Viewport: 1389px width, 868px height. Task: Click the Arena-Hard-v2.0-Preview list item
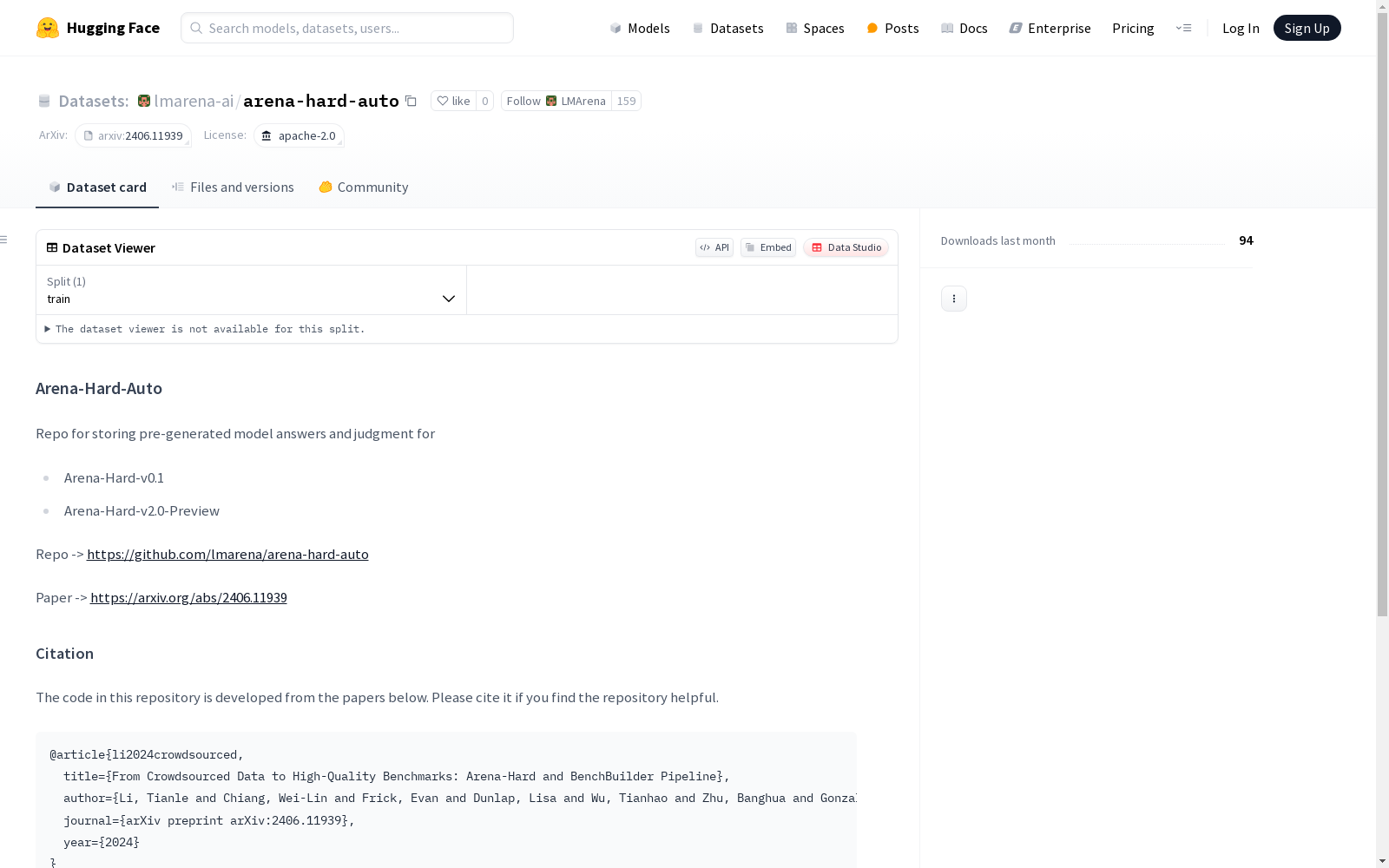tap(142, 510)
